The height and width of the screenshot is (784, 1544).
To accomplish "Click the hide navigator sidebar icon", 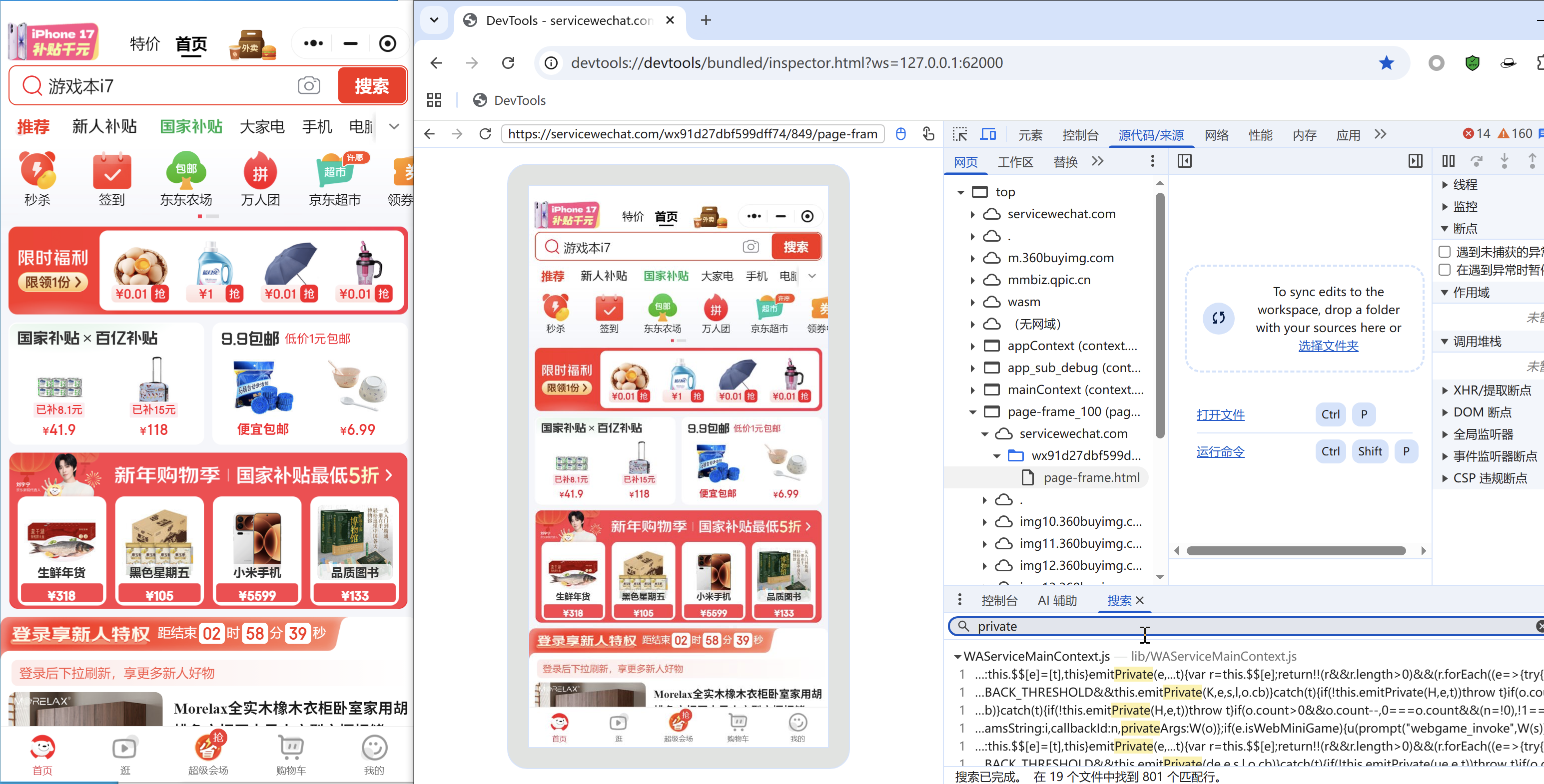I will point(1184,160).
